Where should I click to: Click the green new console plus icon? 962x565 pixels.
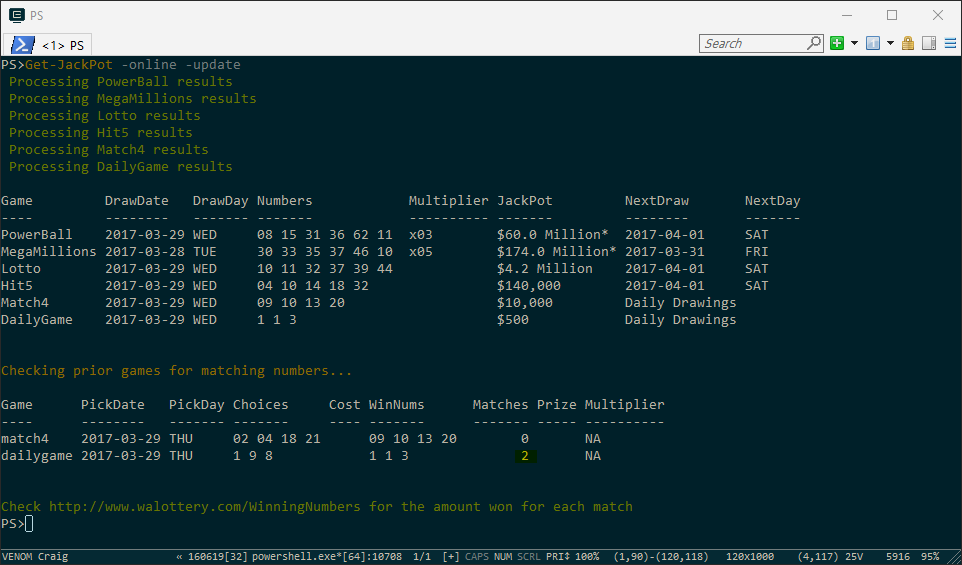837,44
